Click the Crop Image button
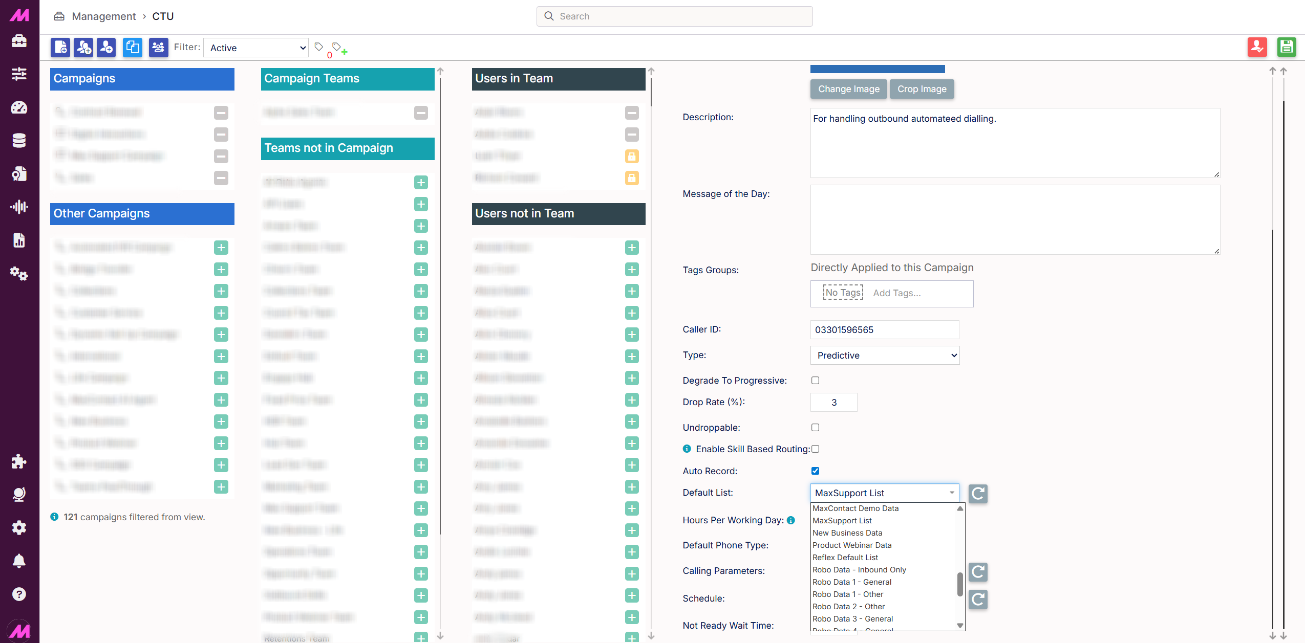1305x643 pixels. 922,89
